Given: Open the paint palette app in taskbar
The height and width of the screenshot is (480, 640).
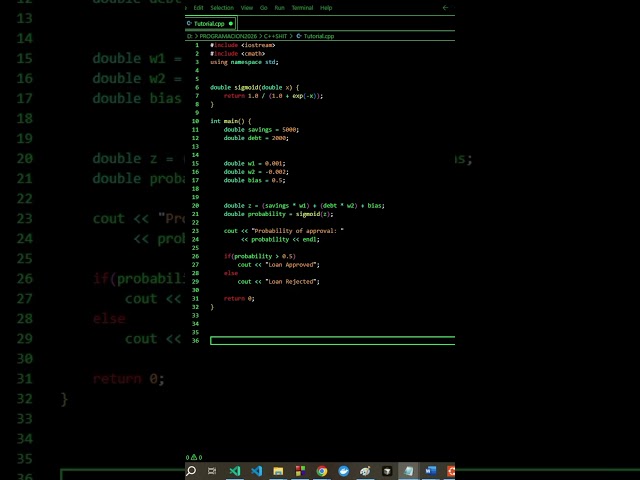Looking at the screenshot, I should pyautogui.click(x=365, y=471).
